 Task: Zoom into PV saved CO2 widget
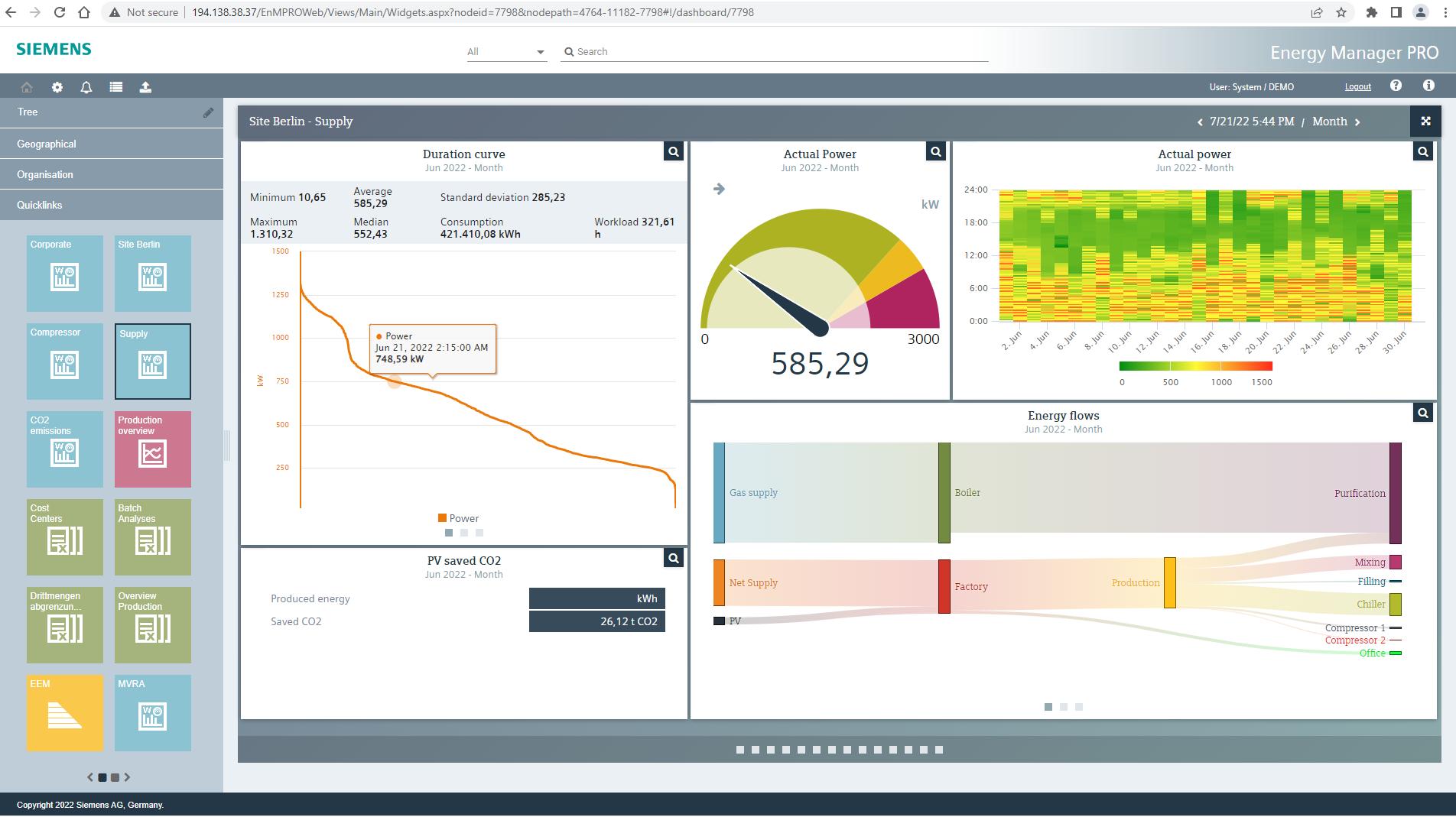673,558
